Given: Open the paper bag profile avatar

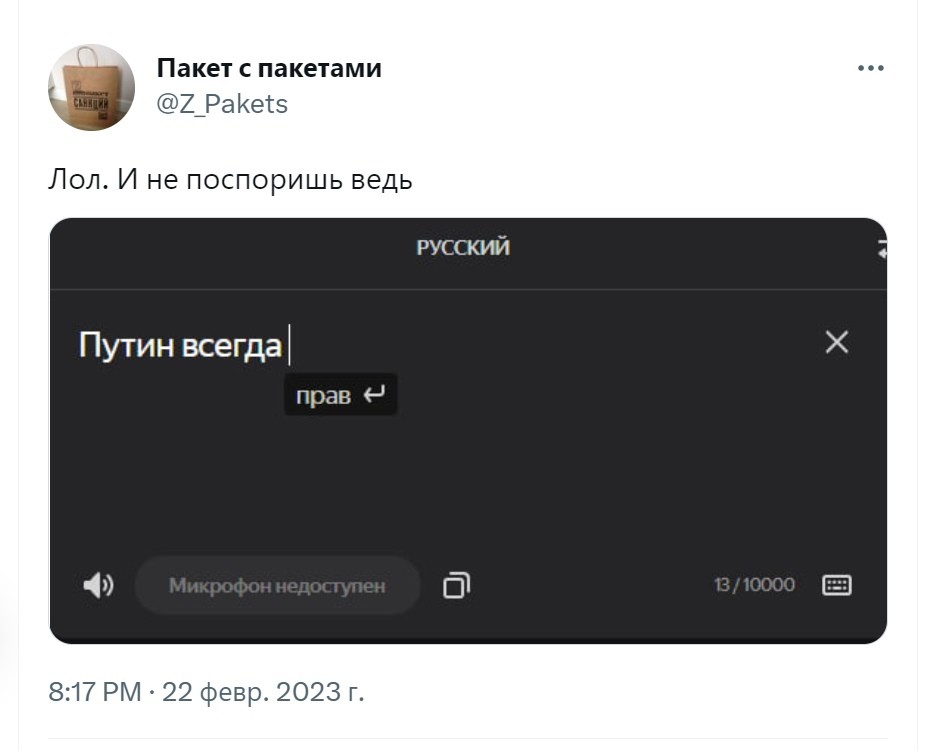Looking at the screenshot, I should tap(91, 87).
